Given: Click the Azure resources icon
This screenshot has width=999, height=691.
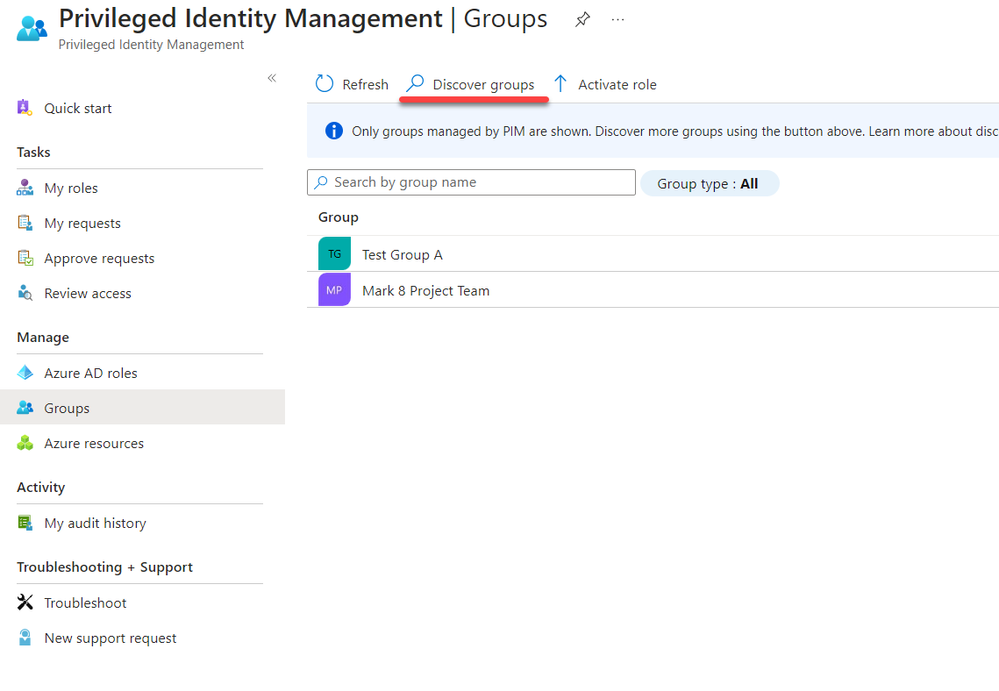Looking at the screenshot, I should [25, 443].
